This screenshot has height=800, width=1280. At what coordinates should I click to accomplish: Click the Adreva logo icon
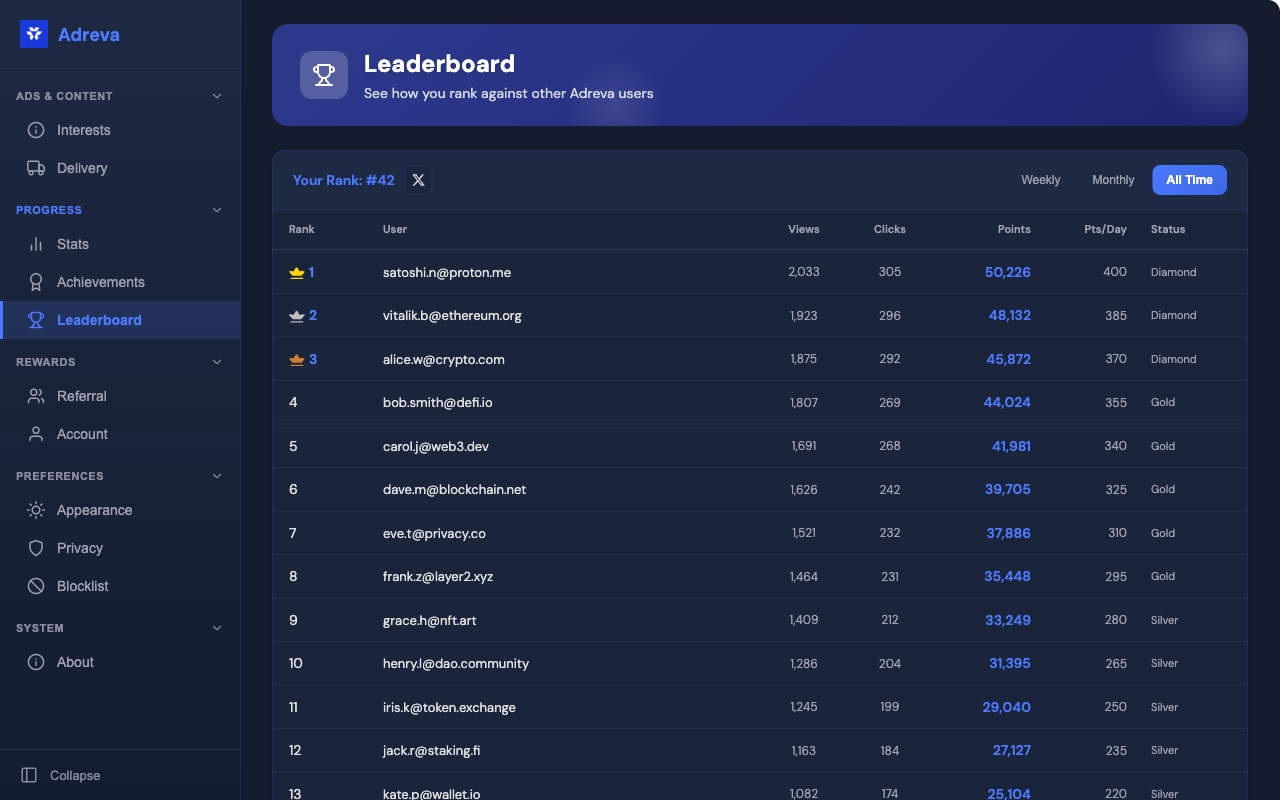click(x=34, y=34)
